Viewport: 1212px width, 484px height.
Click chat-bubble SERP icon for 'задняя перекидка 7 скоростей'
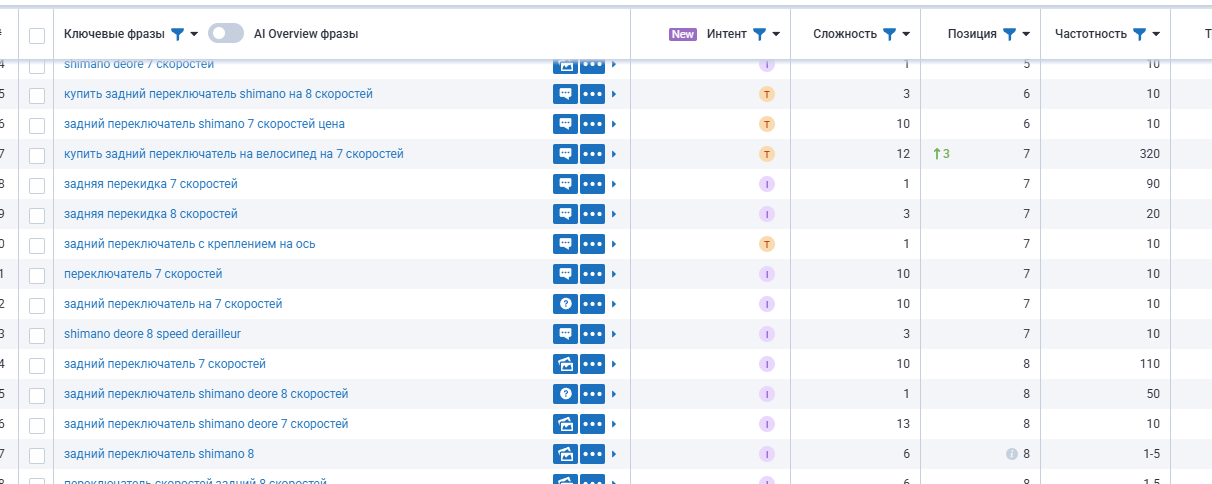565,184
